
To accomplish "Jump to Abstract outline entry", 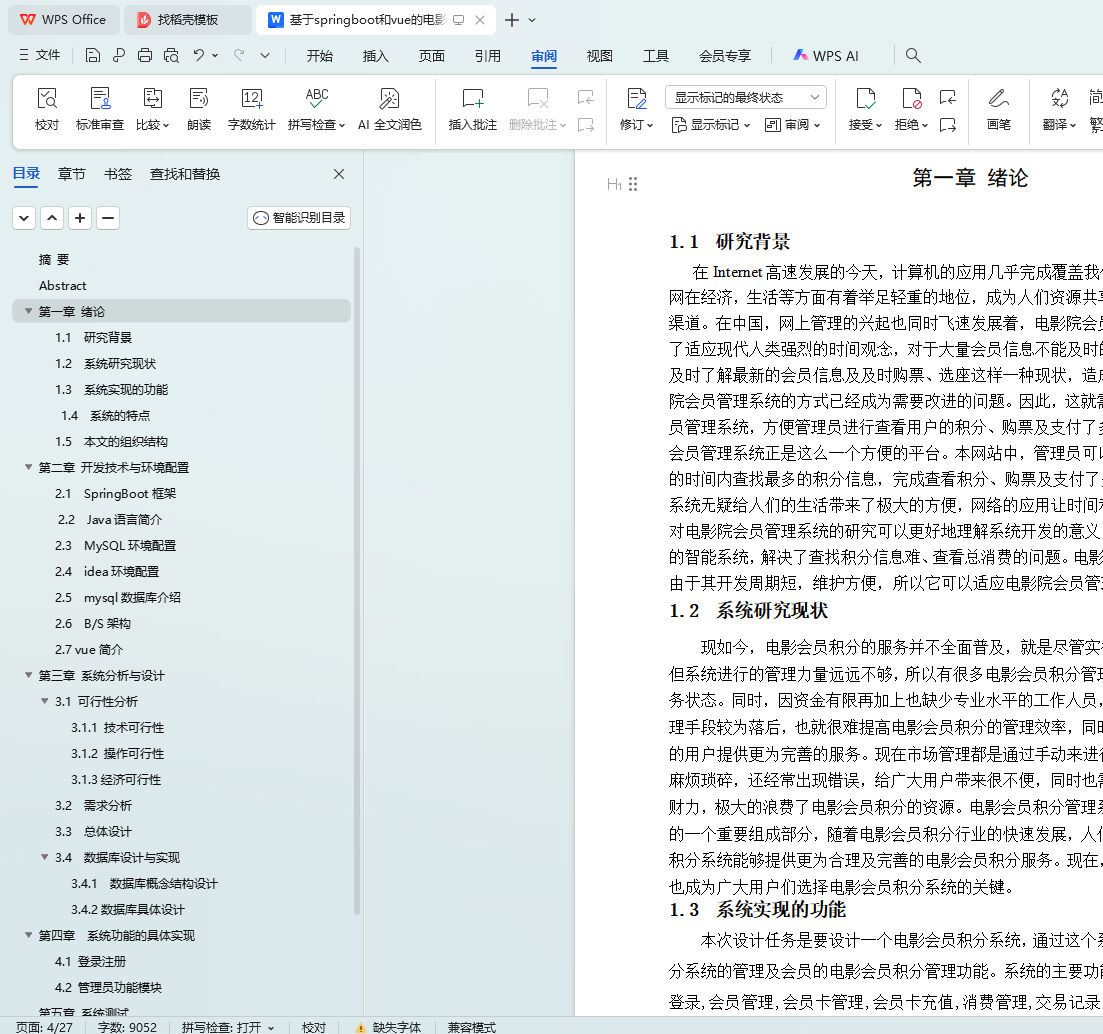I will 63,286.
